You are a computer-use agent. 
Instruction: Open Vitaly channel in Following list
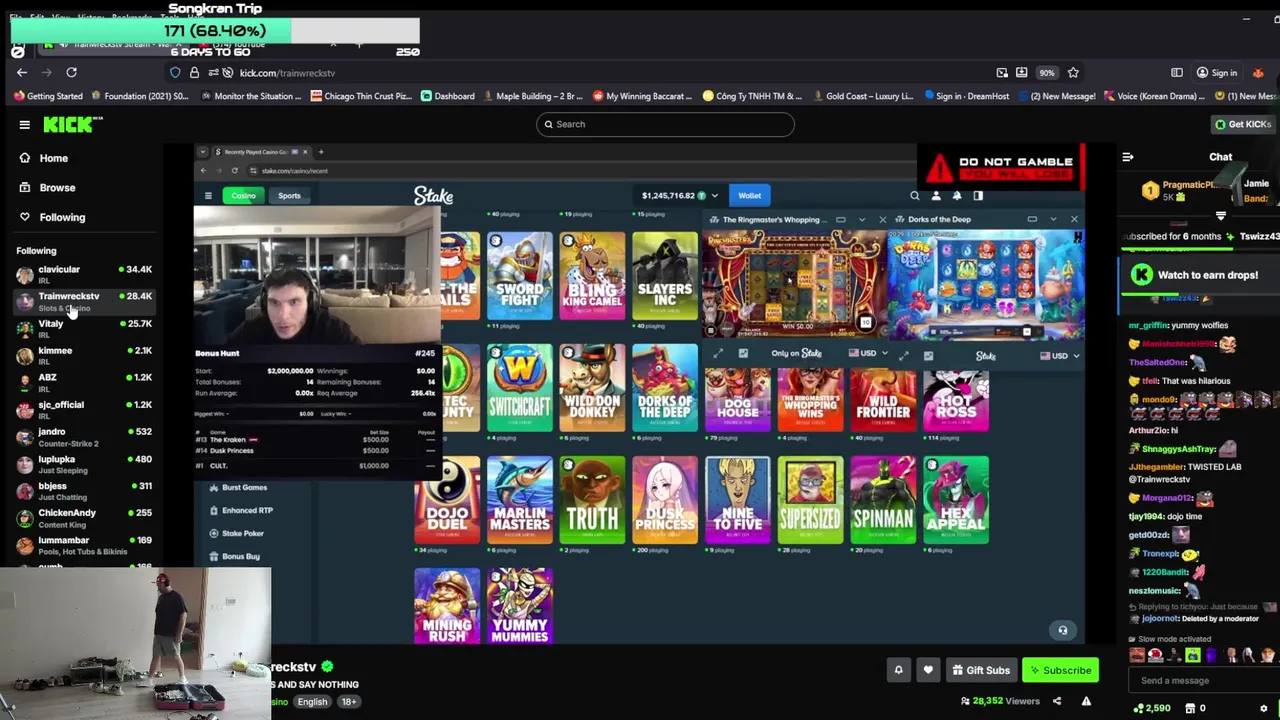(84, 328)
